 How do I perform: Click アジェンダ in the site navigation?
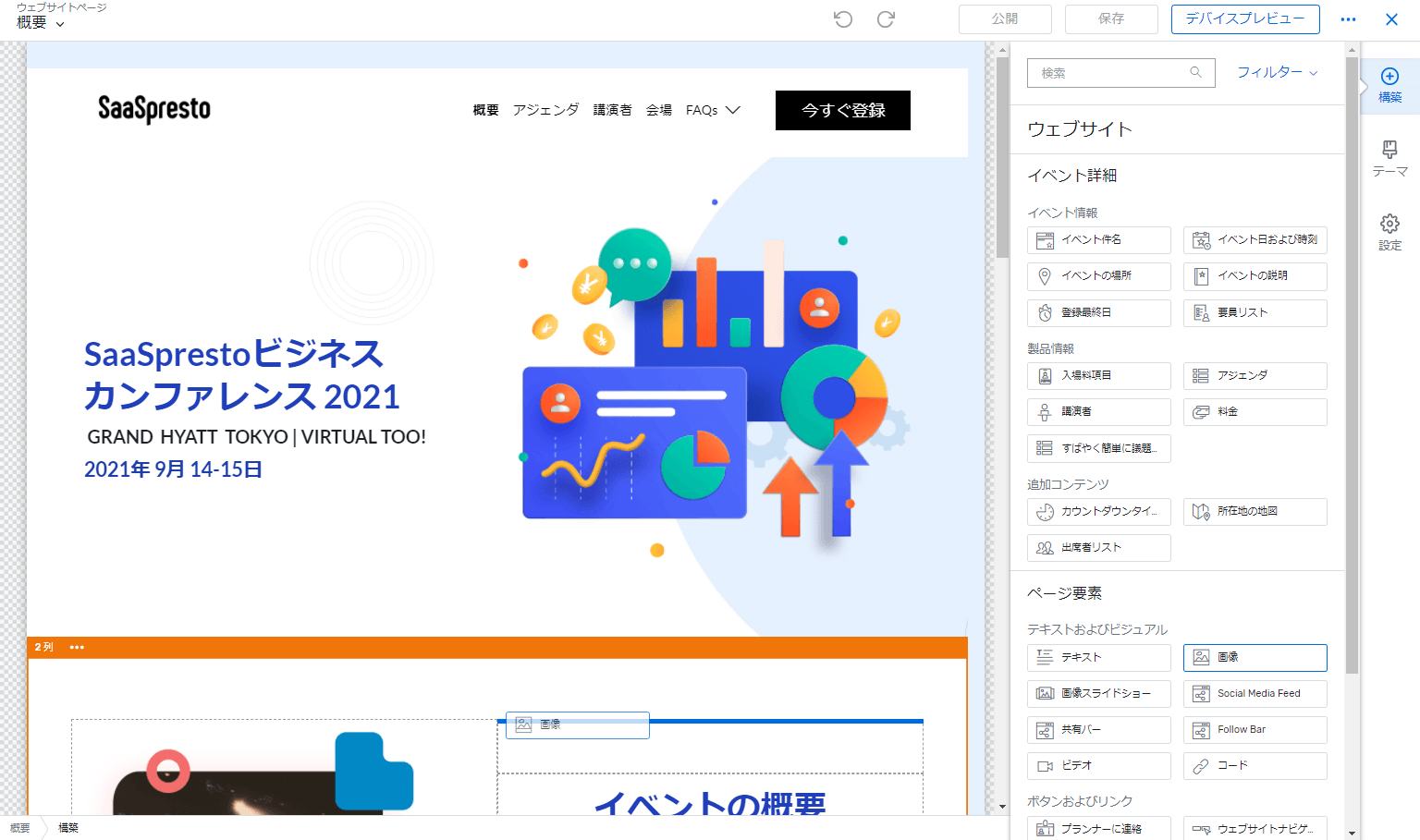tap(546, 110)
